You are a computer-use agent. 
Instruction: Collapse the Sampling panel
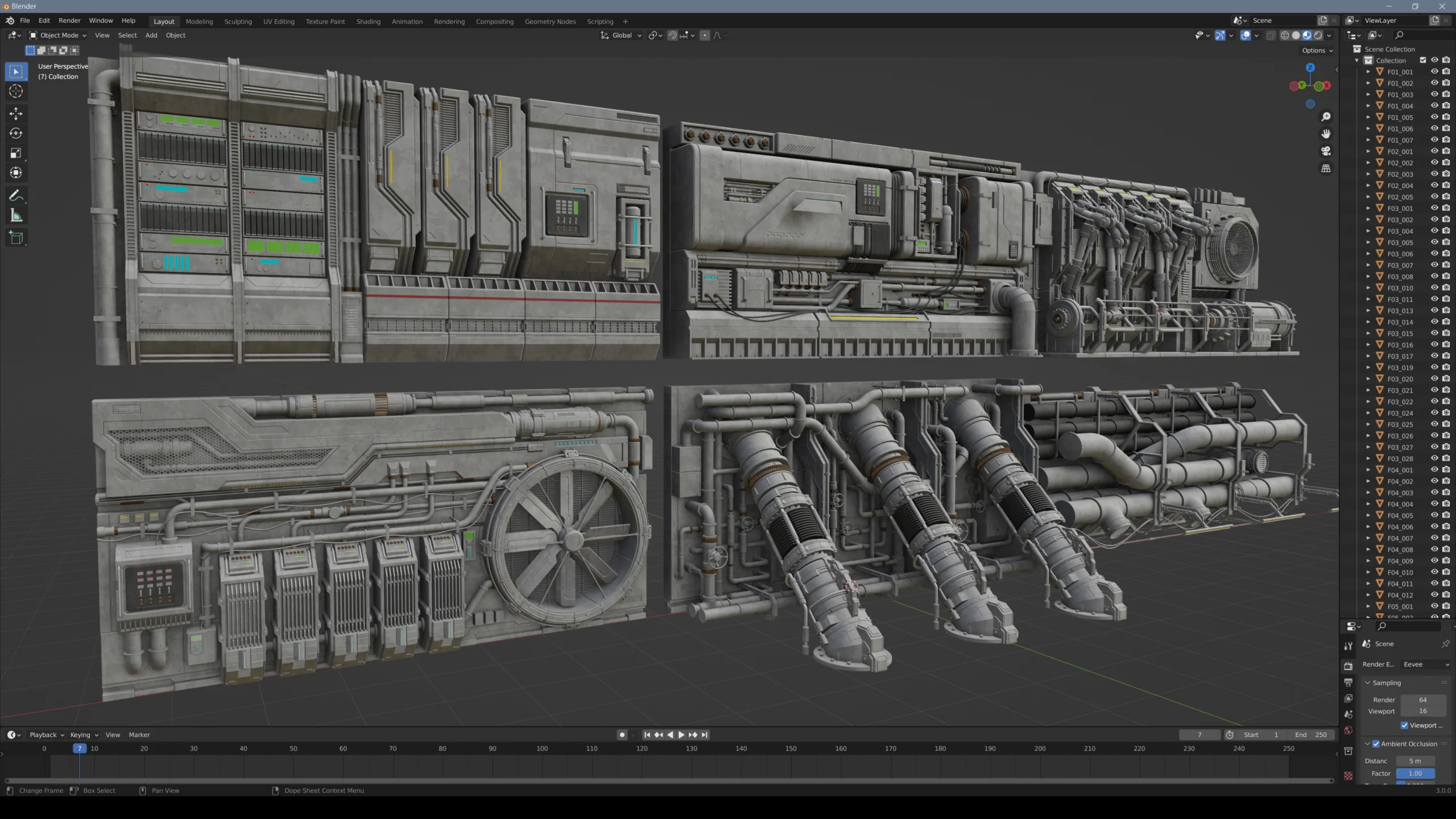click(x=1368, y=682)
